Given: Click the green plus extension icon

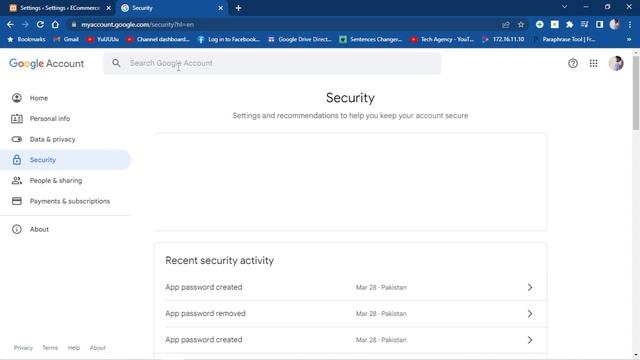Looking at the screenshot, I should click(x=540, y=24).
